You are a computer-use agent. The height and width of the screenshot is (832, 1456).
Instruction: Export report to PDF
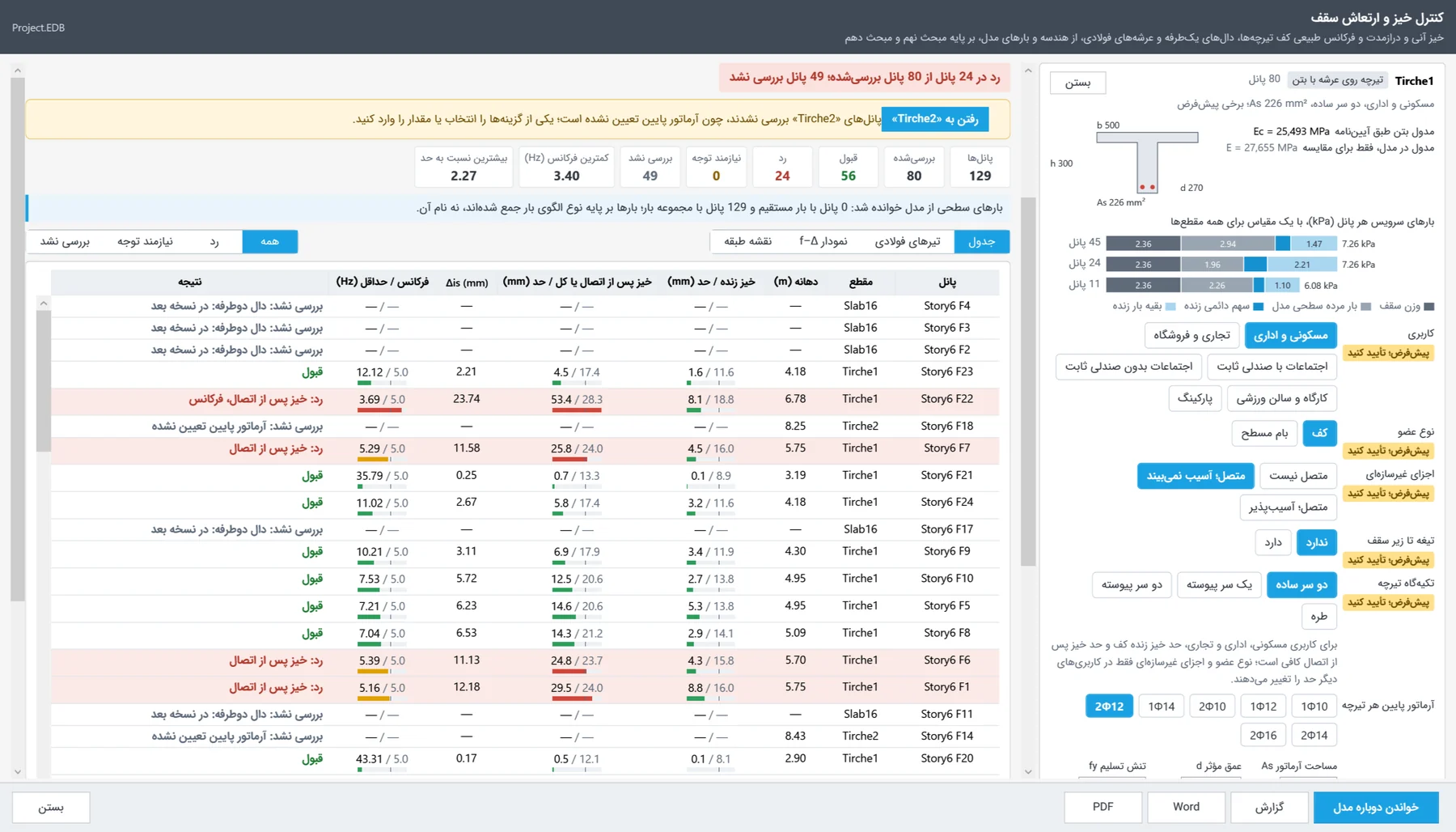point(1103,807)
